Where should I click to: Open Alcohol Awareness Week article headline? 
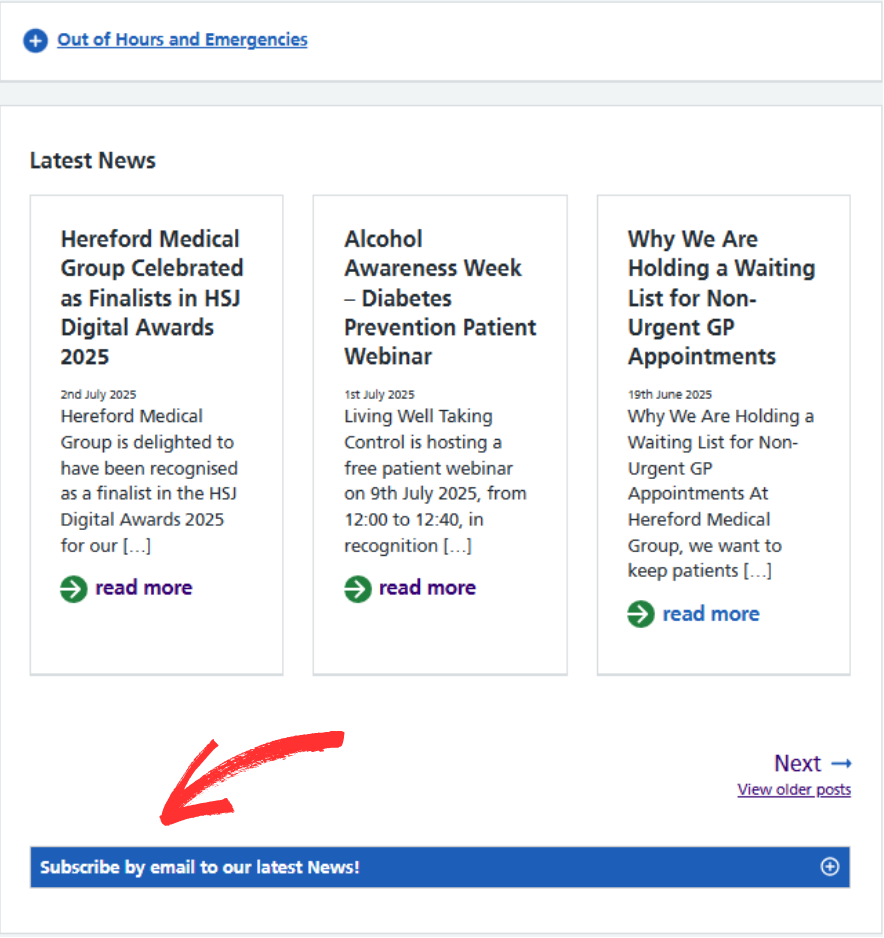(440, 297)
